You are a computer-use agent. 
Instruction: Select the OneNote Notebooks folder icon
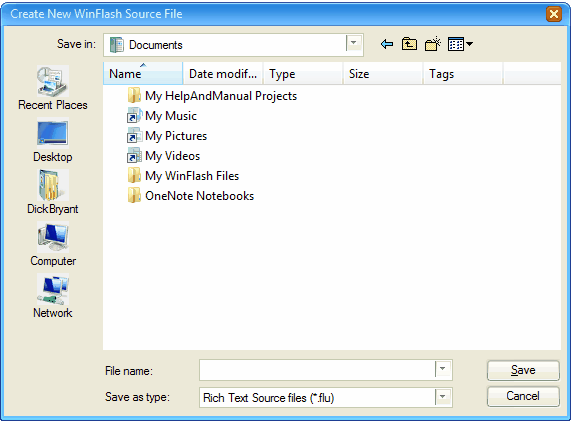(134, 196)
